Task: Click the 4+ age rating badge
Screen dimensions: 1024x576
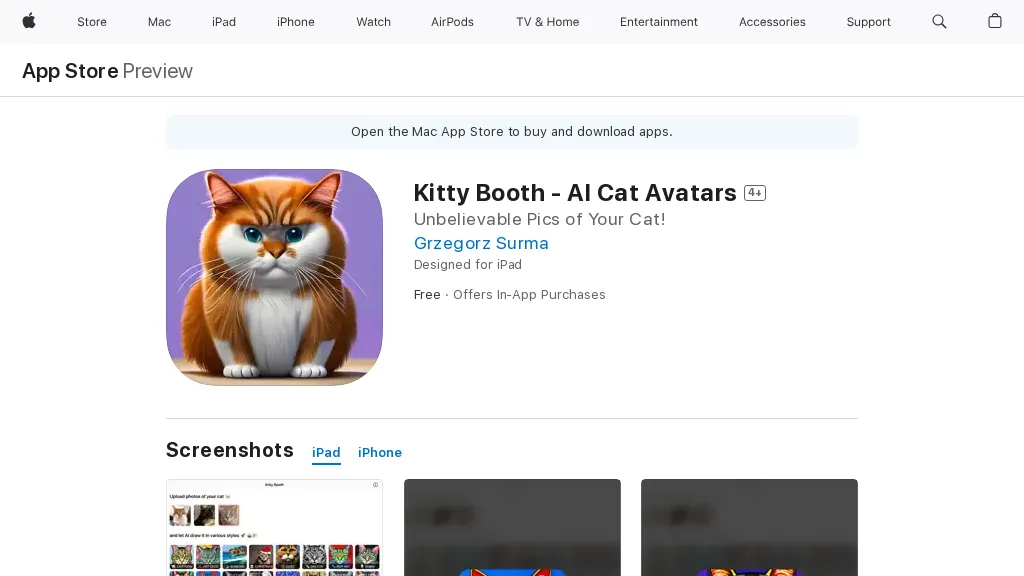Action: point(755,193)
